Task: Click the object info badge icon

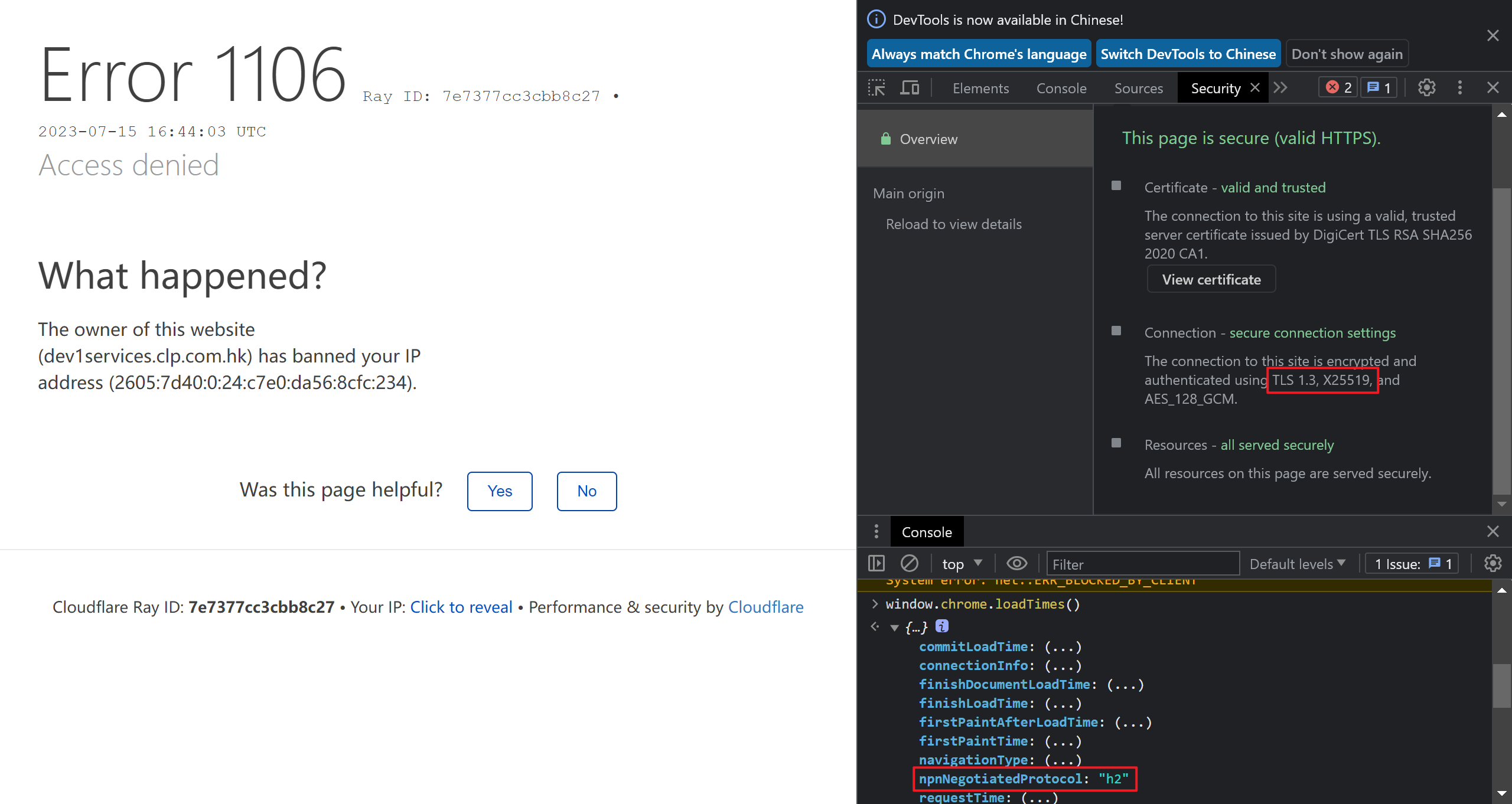Action: tap(942, 626)
